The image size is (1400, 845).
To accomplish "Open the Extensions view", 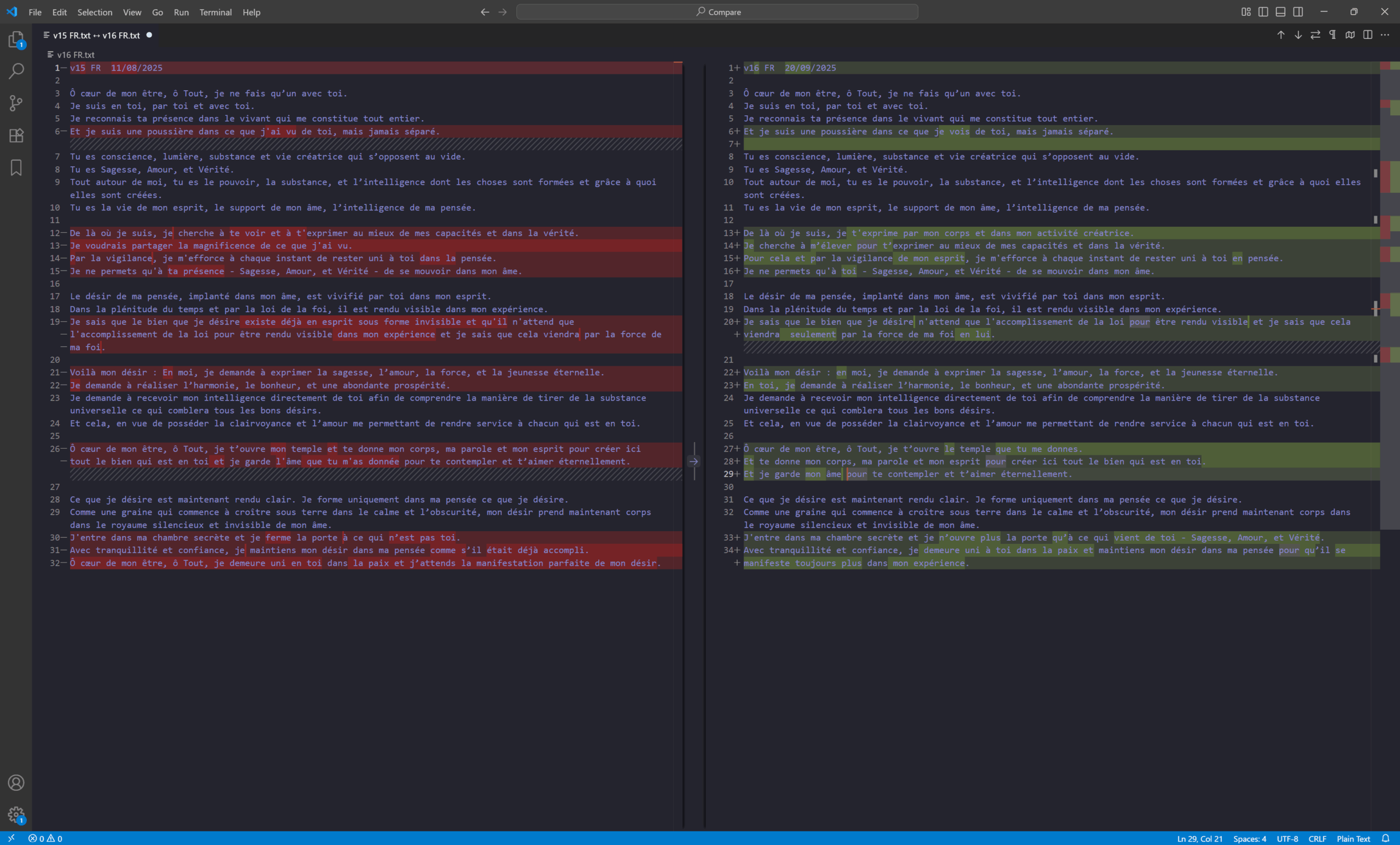I will 16,135.
